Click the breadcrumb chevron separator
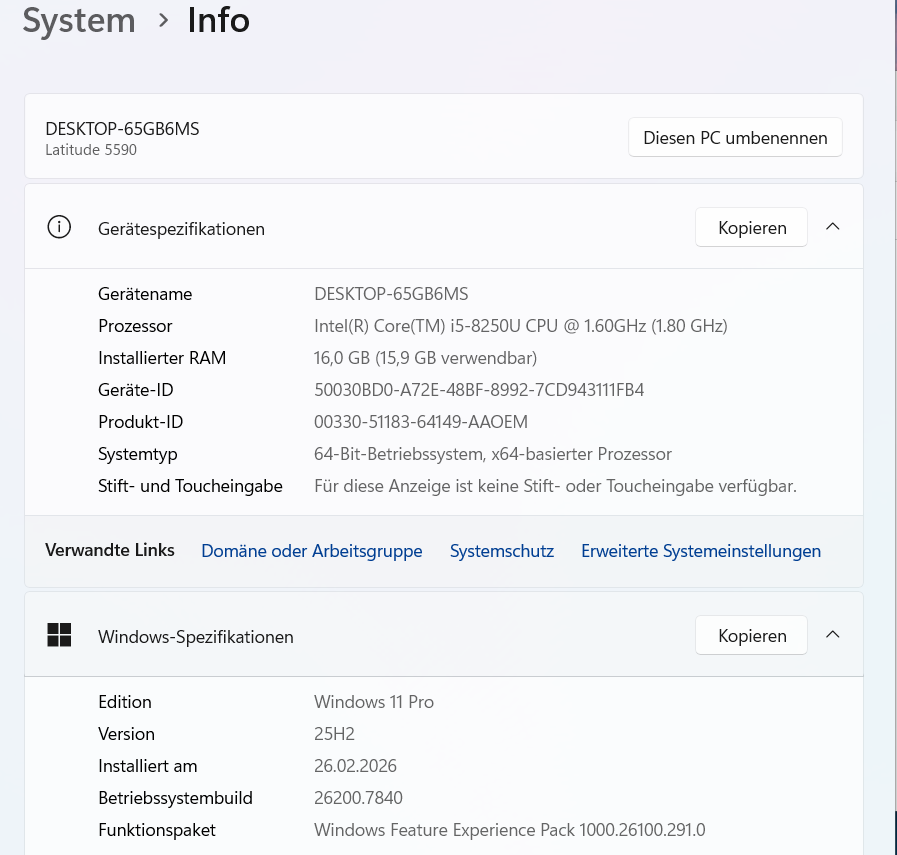Screen dimensions: 897x855 (164, 21)
